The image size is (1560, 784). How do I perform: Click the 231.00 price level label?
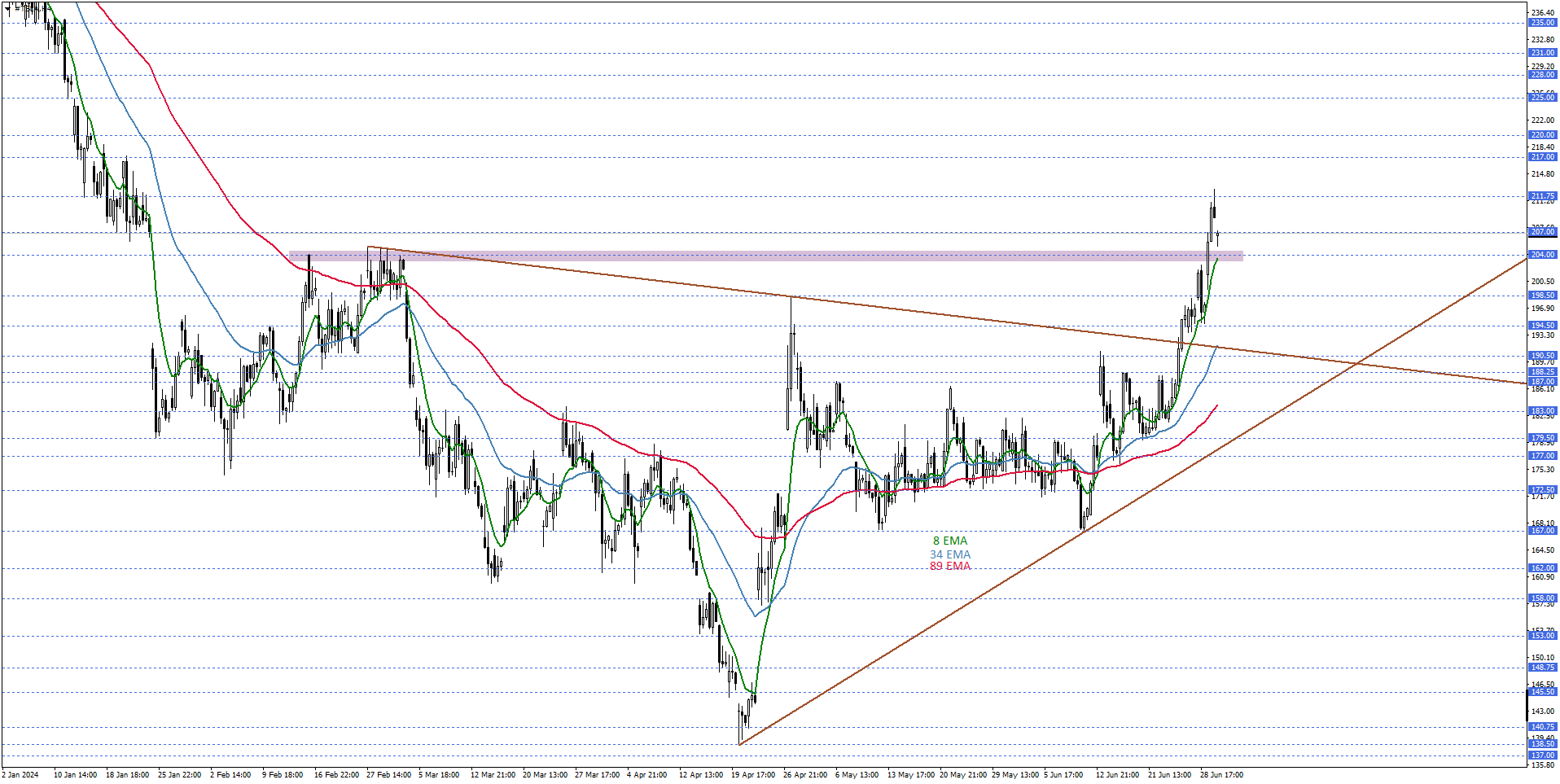[1542, 53]
